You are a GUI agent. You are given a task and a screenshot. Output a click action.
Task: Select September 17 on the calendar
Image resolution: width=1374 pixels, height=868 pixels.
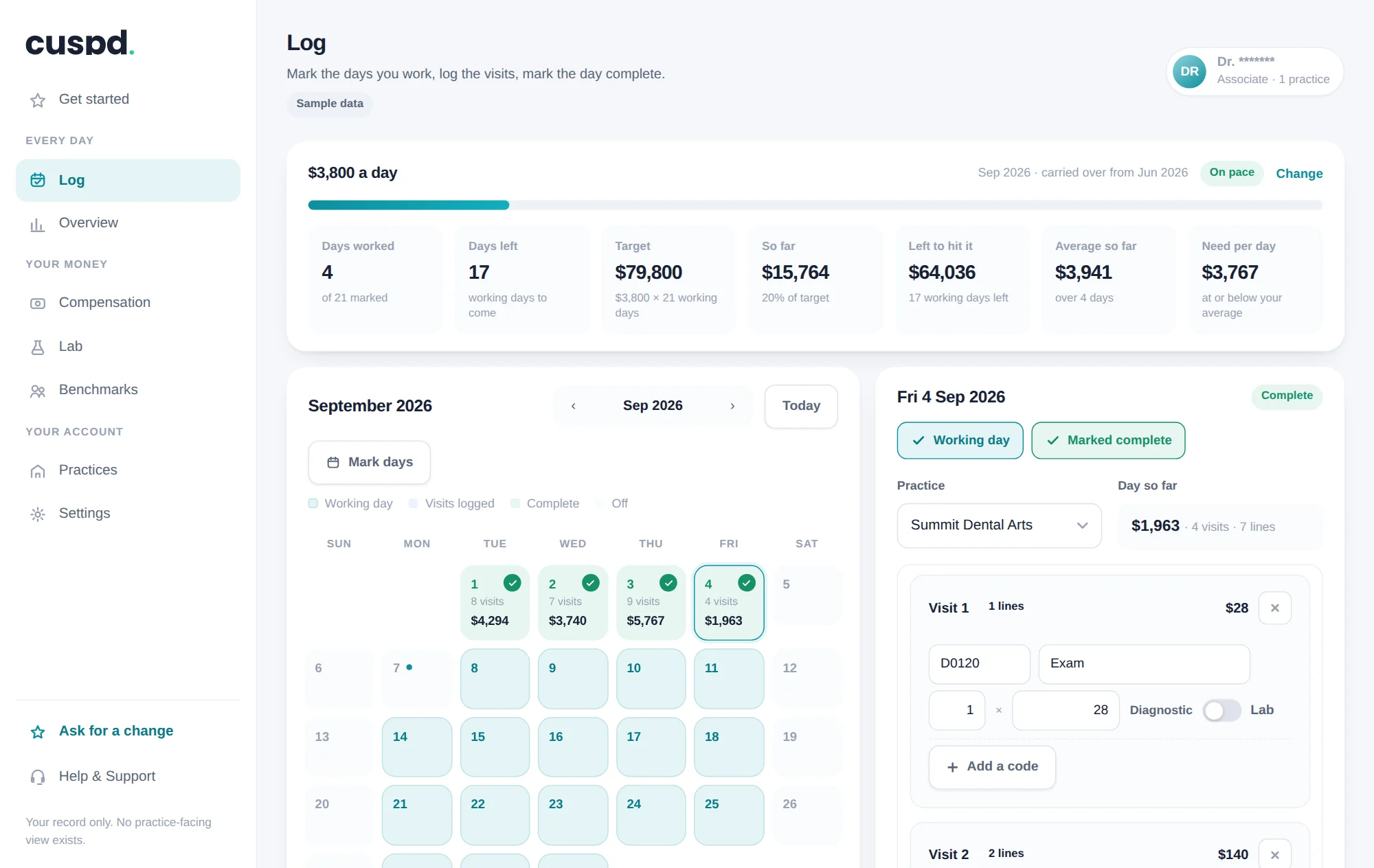coord(651,747)
